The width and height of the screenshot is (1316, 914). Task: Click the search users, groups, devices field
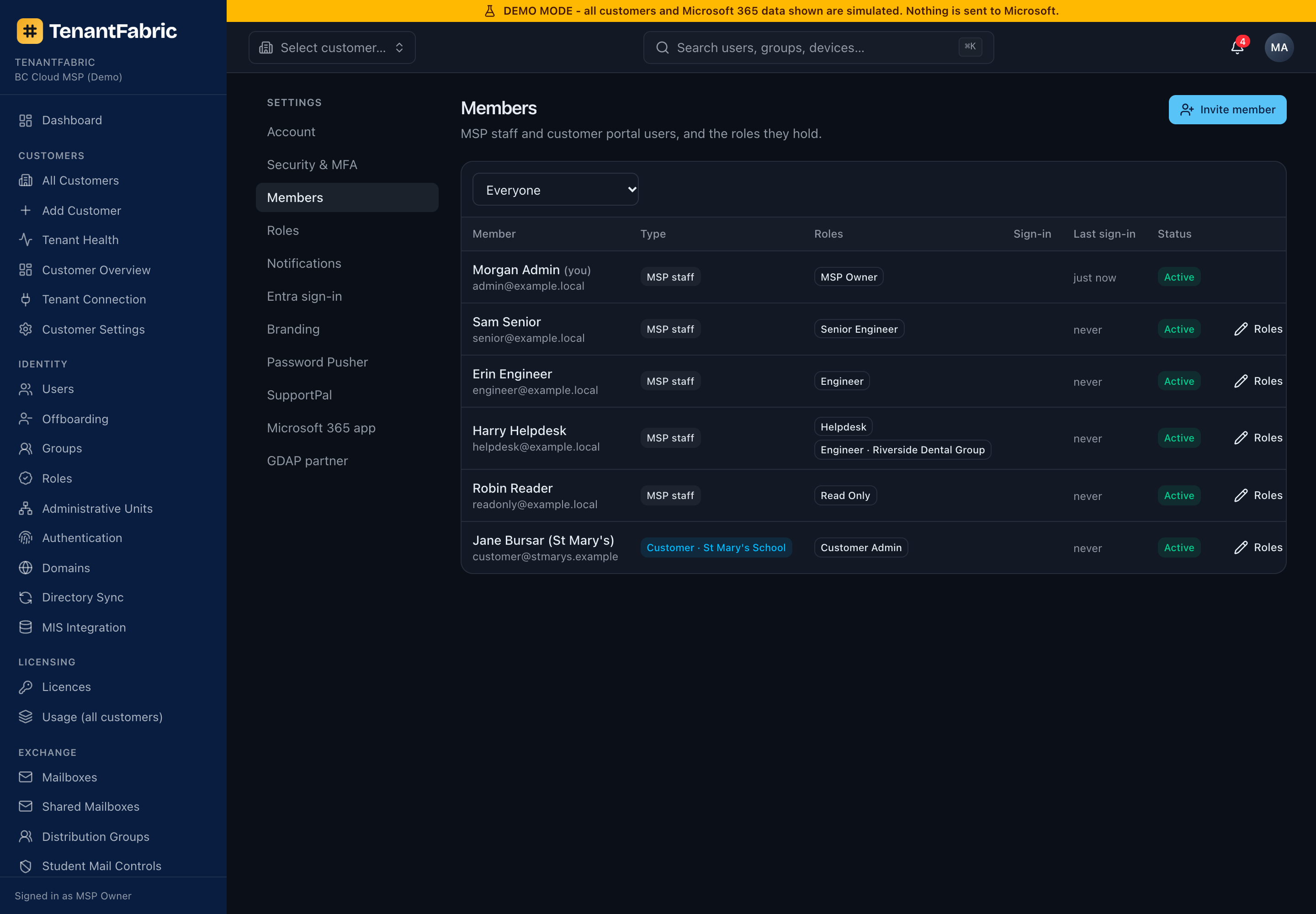point(818,48)
